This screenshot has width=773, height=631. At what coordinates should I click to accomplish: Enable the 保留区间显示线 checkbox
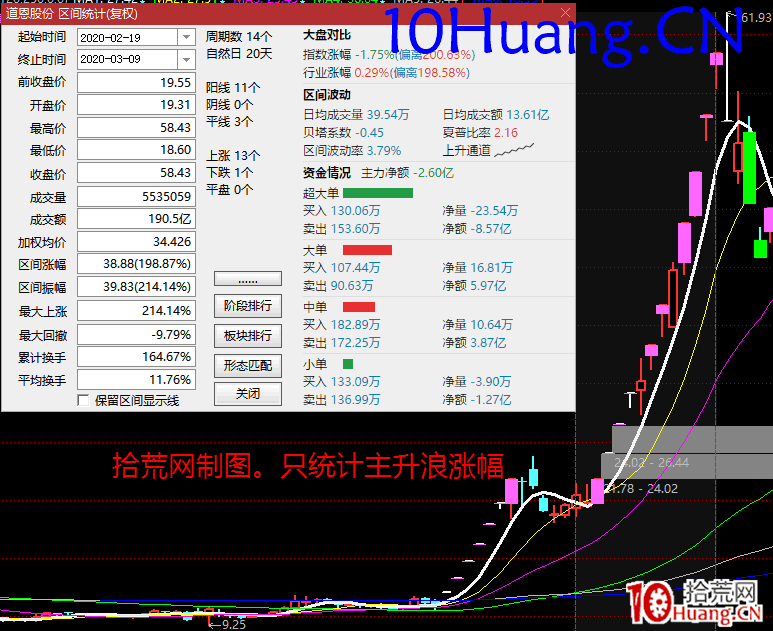[83, 400]
